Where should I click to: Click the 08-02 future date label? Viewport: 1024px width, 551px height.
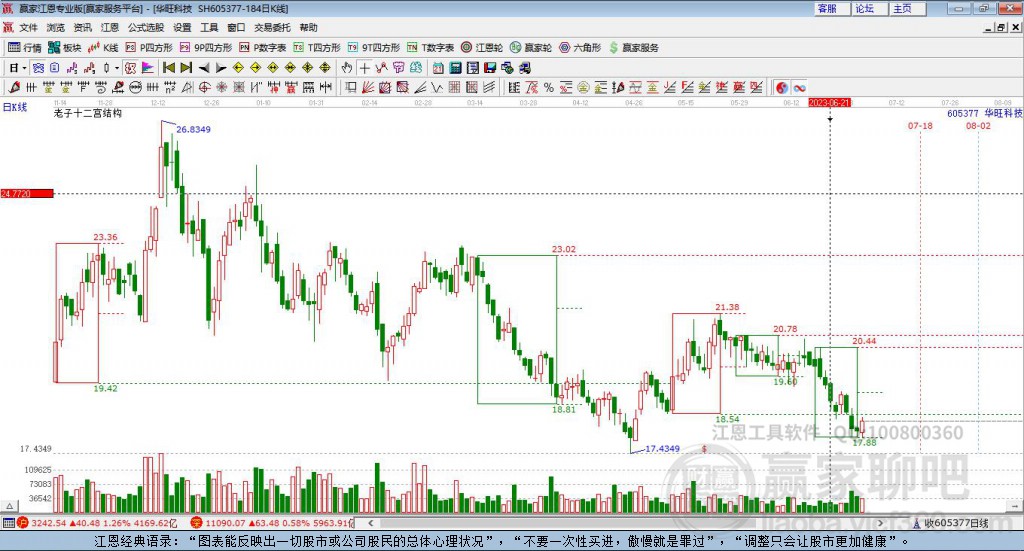pos(978,126)
